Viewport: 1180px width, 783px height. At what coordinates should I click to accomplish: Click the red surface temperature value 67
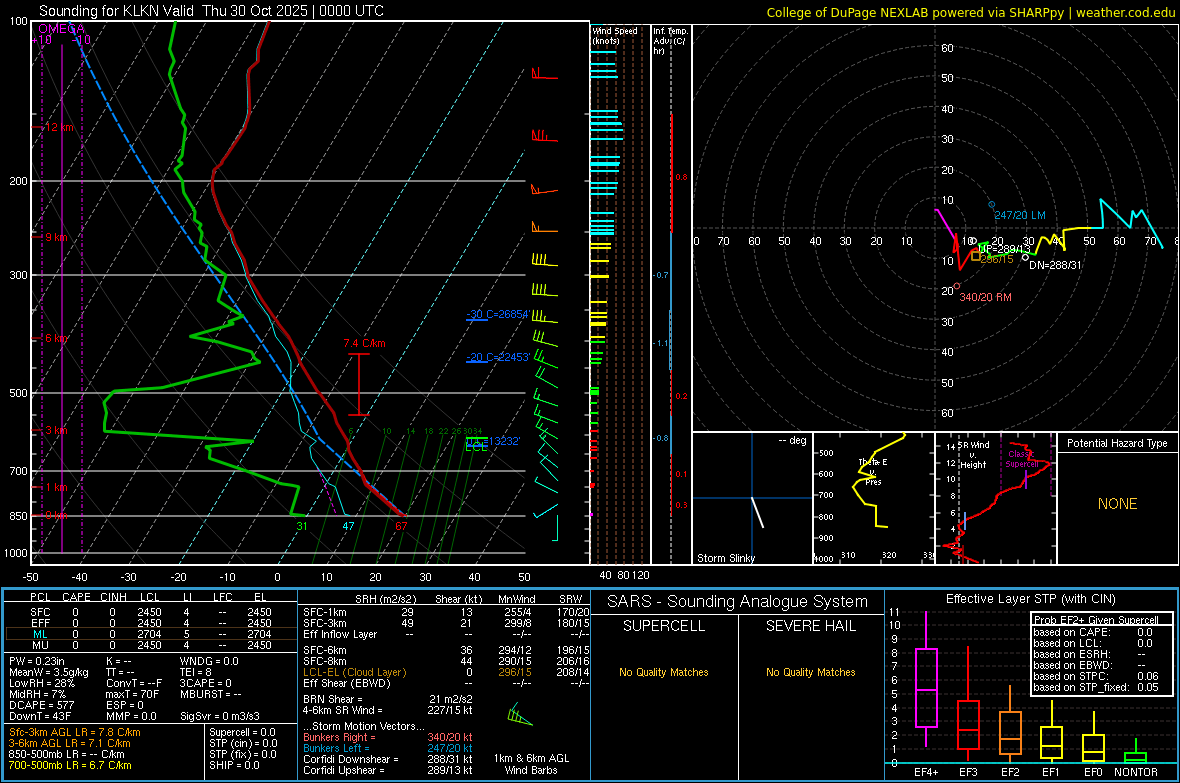click(x=401, y=526)
